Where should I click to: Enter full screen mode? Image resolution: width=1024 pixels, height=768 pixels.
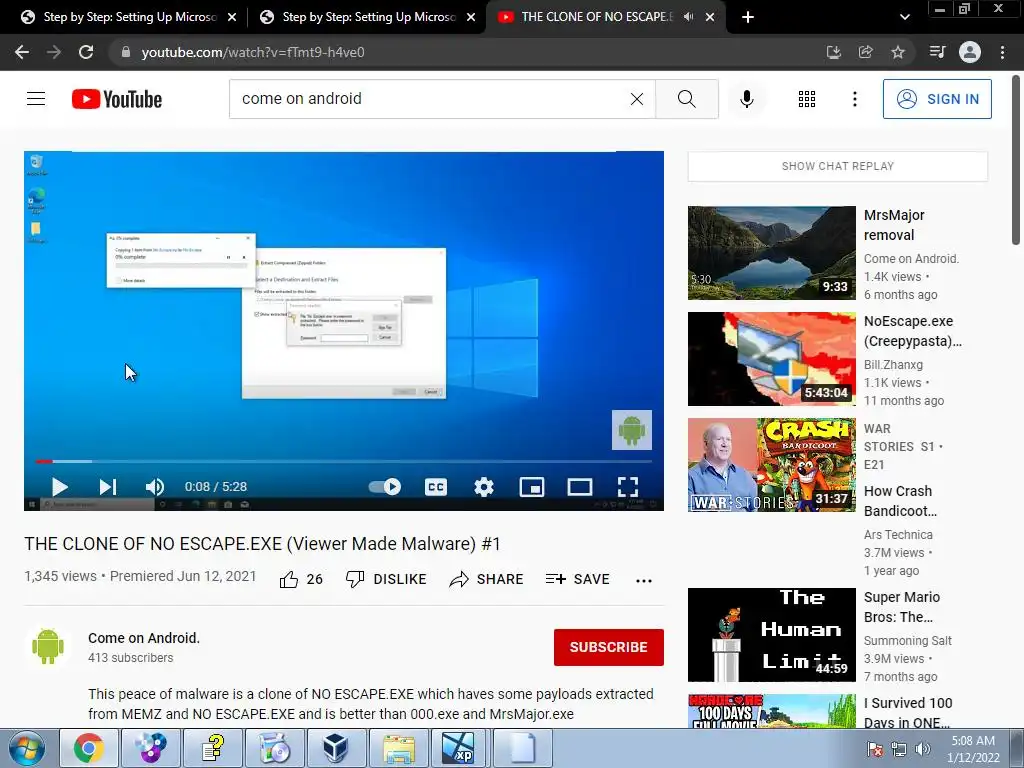[x=628, y=487]
